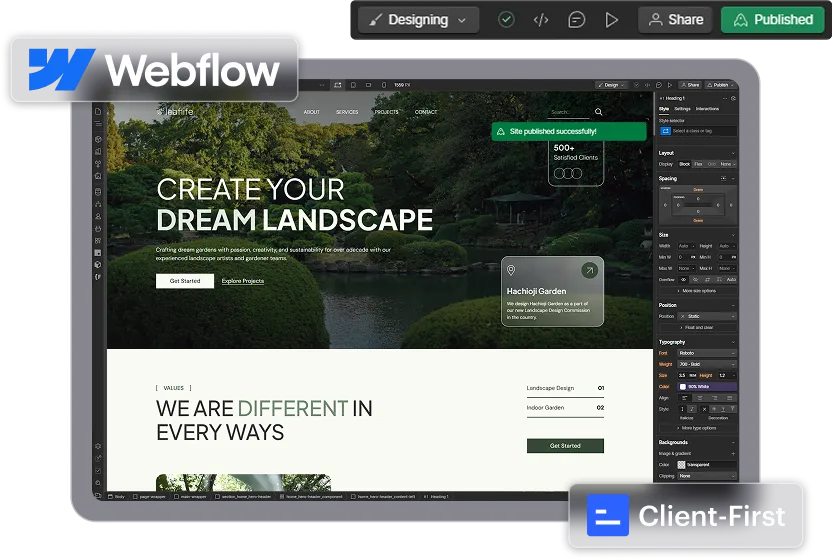Set overflow to visible eye icon
Viewport: 833px width, 560px height.
pyautogui.click(x=684, y=279)
